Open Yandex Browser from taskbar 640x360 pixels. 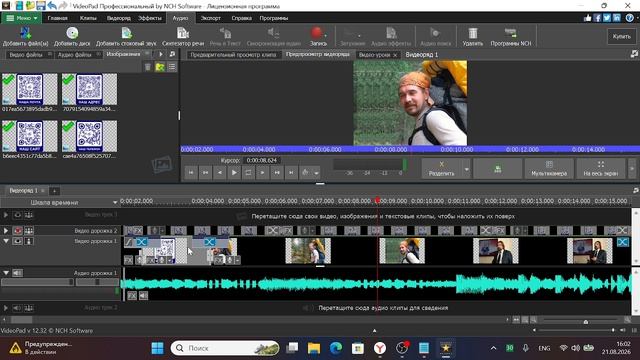coord(380,348)
